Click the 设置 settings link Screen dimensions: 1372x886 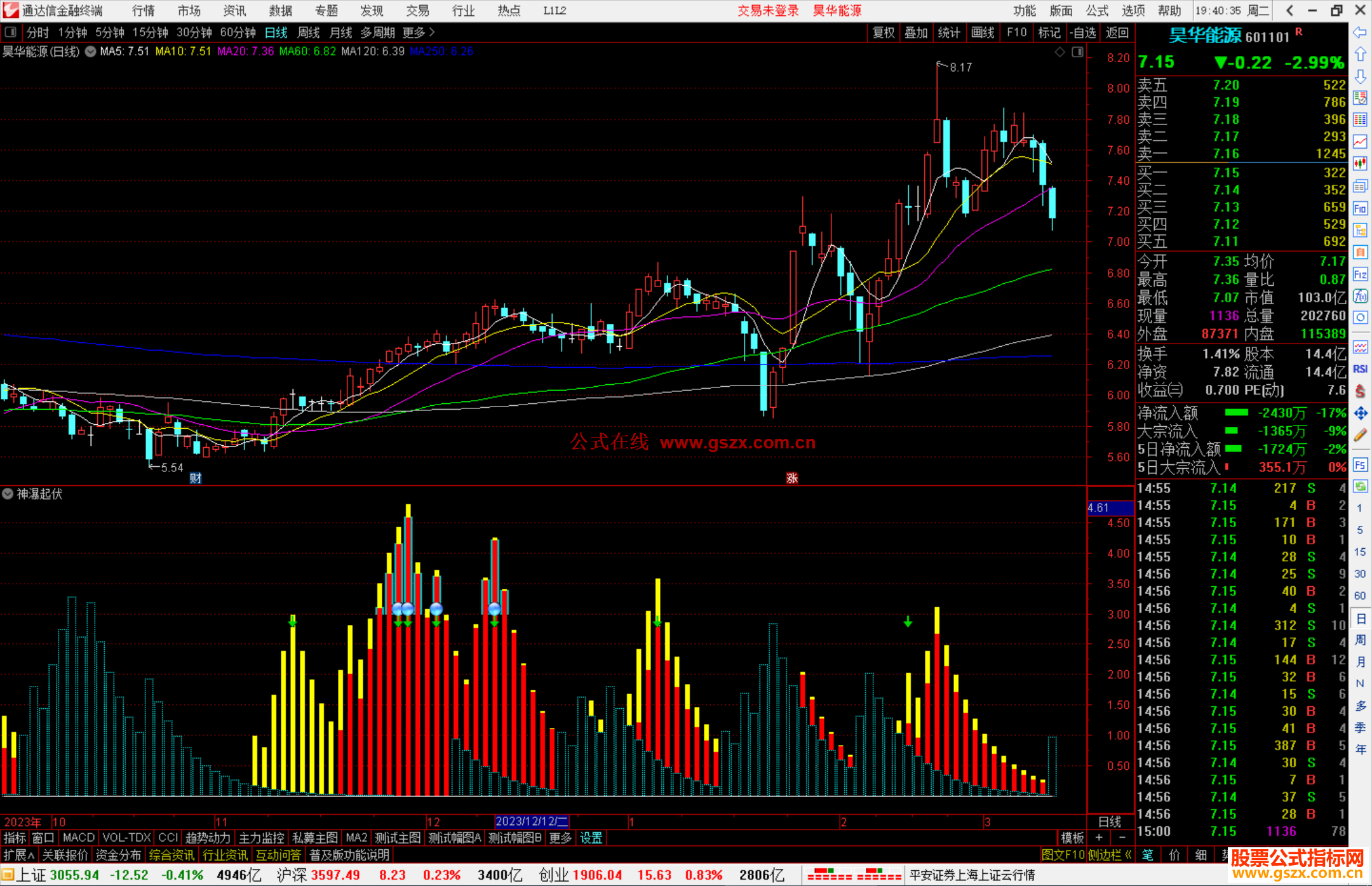pos(591,838)
